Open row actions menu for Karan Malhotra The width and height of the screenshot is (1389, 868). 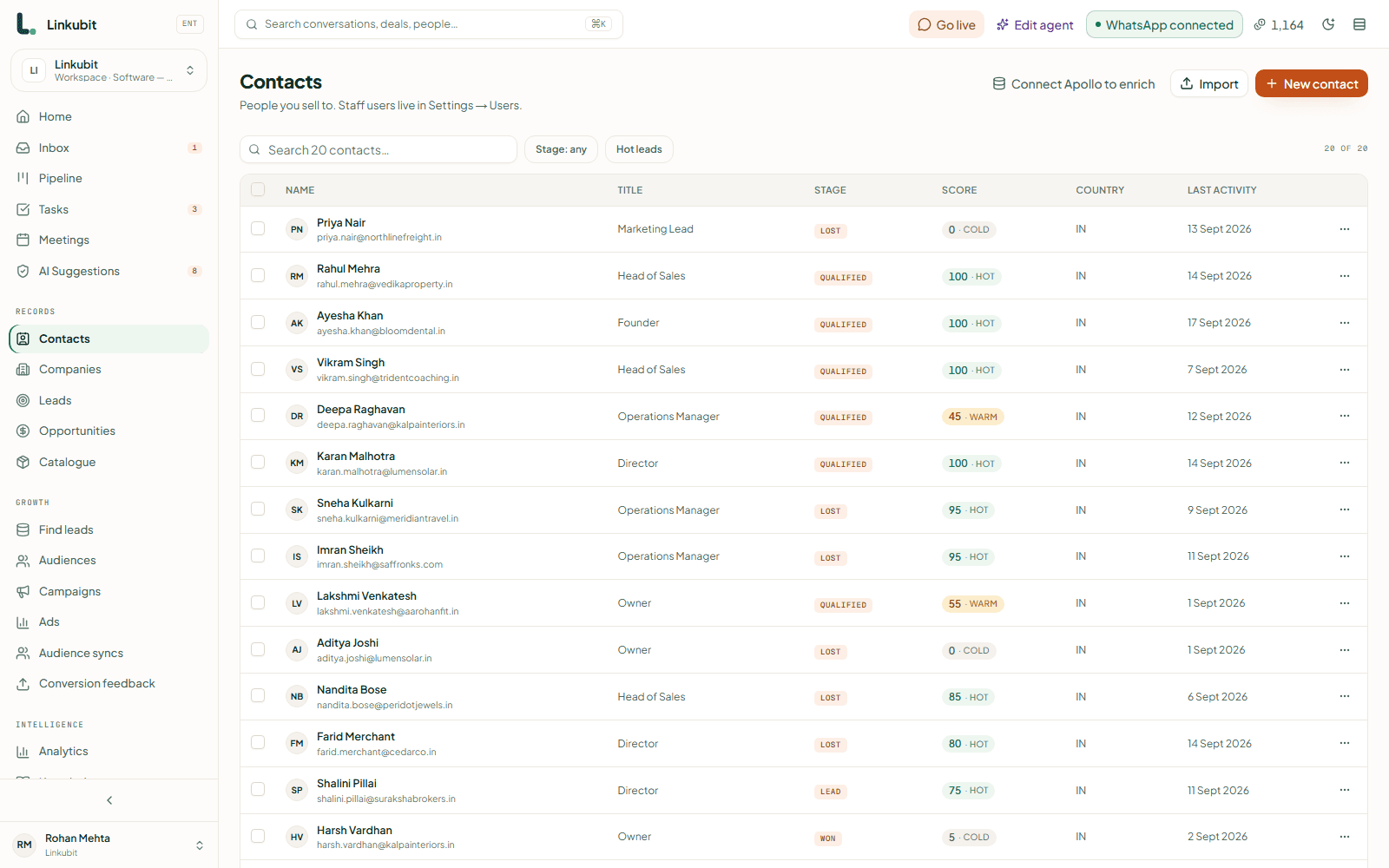[x=1345, y=463]
